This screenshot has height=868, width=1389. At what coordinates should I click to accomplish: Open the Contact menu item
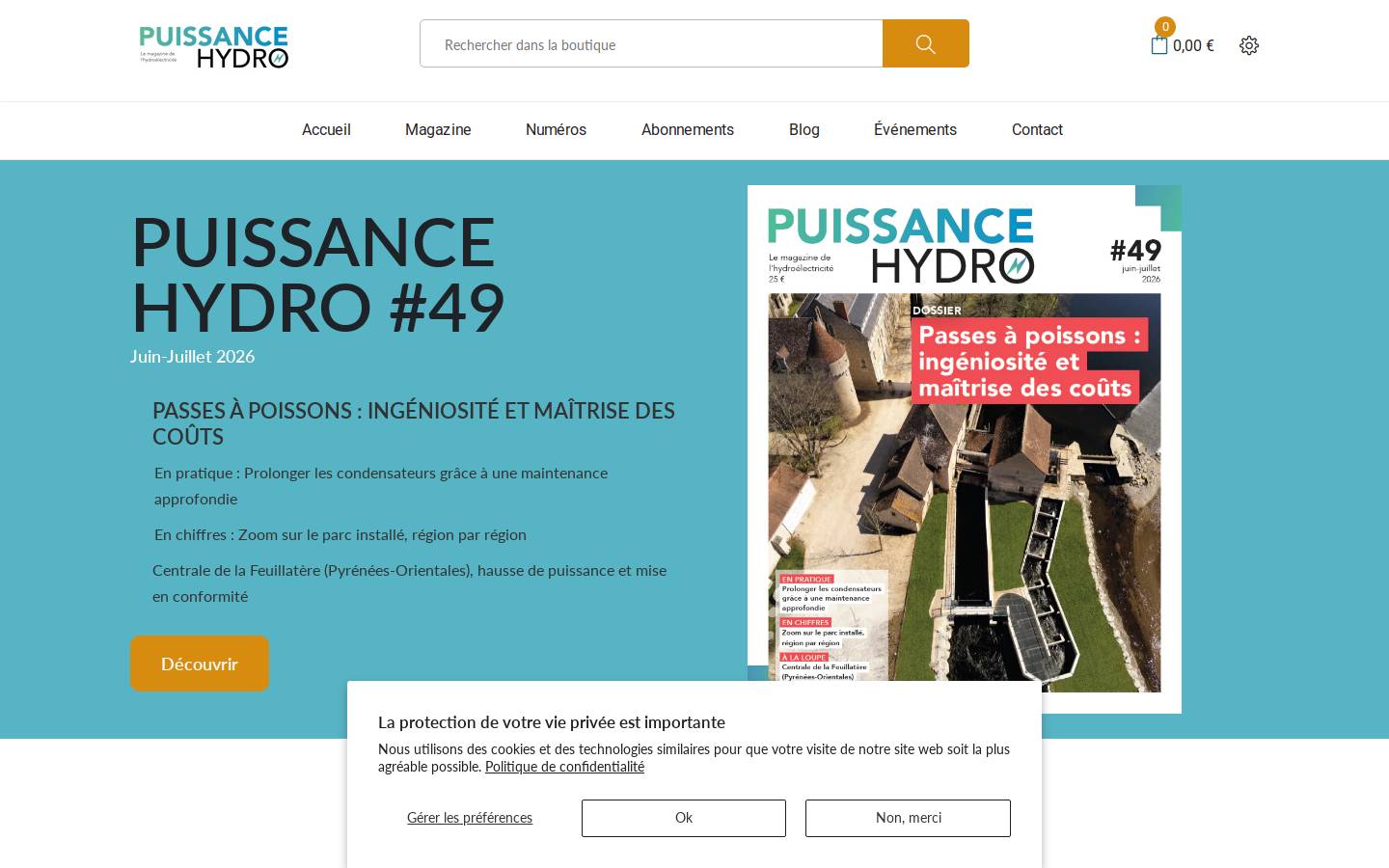1037,129
